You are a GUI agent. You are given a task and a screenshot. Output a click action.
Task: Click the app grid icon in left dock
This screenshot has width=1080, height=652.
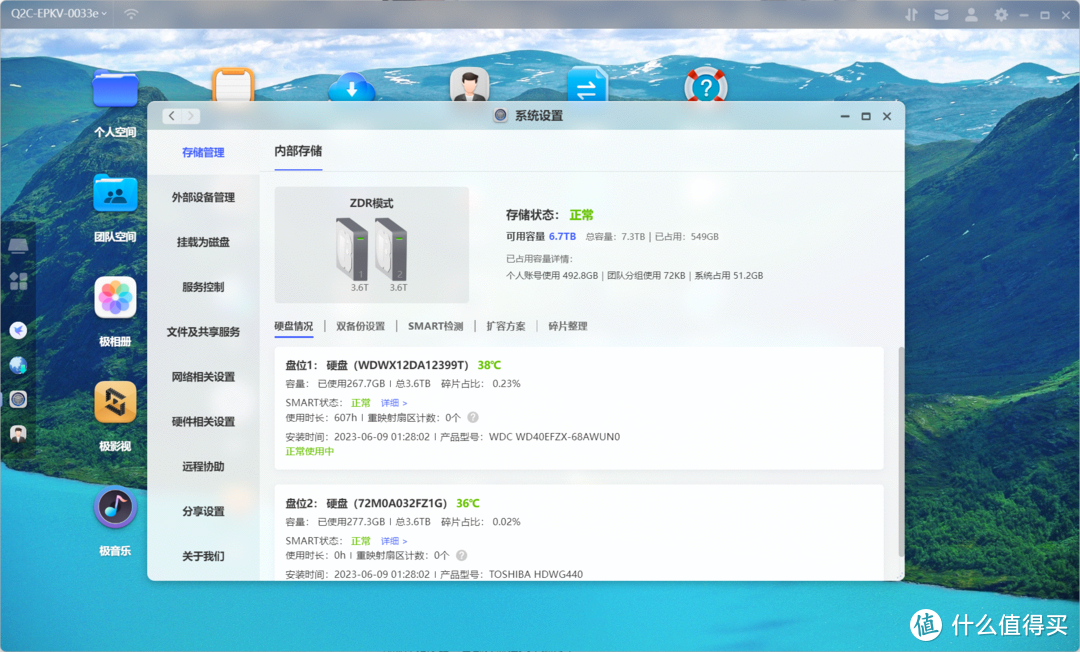(19, 280)
